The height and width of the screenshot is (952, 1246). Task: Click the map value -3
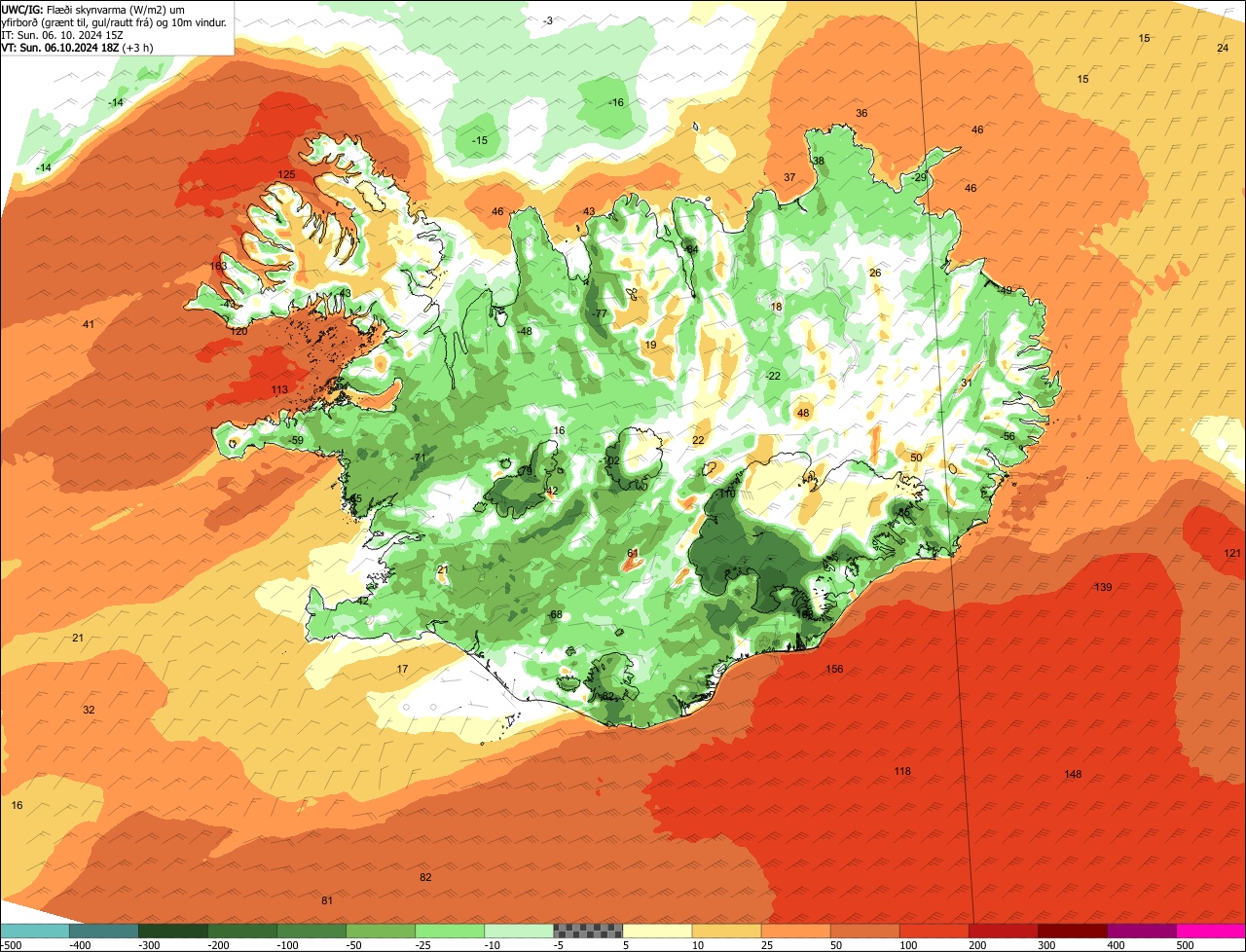548,20
